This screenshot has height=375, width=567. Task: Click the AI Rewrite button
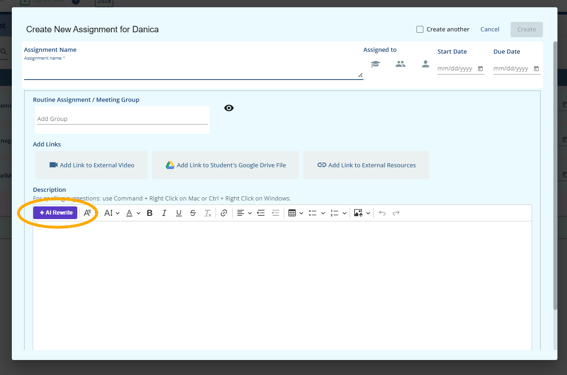pyautogui.click(x=55, y=213)
